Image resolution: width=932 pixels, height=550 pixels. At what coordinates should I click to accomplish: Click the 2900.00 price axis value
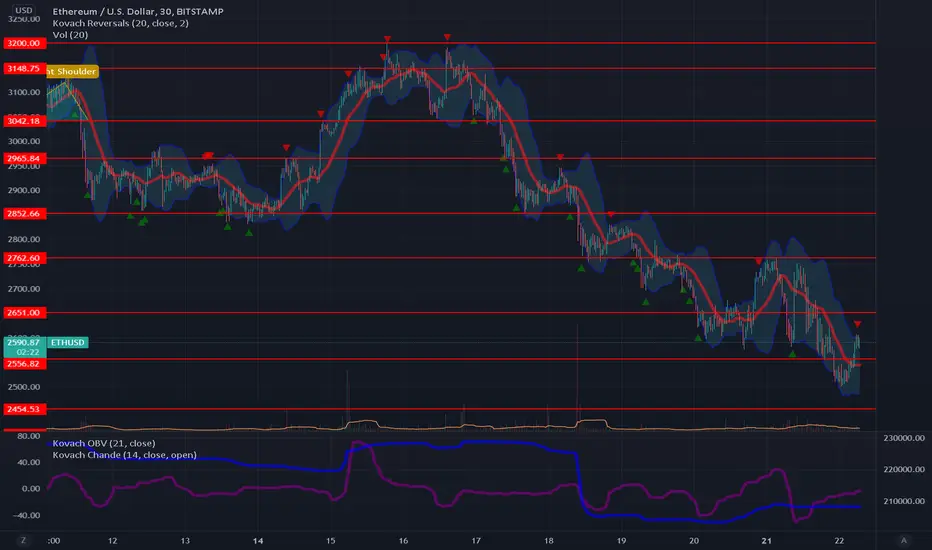pos(24,190)
